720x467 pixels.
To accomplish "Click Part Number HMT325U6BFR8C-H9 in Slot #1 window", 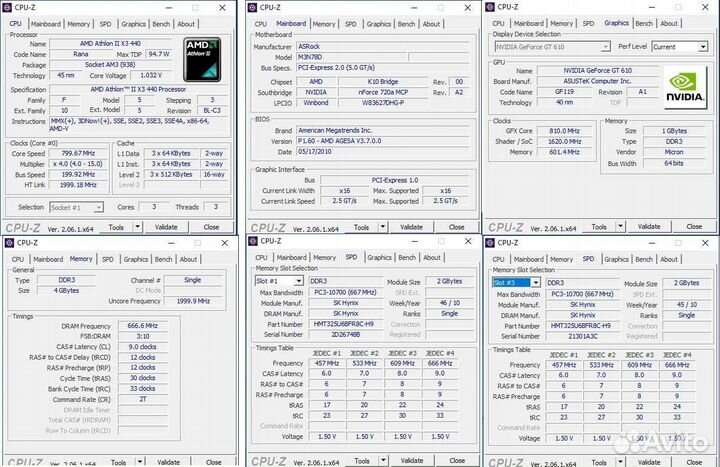I will (346, 324).
